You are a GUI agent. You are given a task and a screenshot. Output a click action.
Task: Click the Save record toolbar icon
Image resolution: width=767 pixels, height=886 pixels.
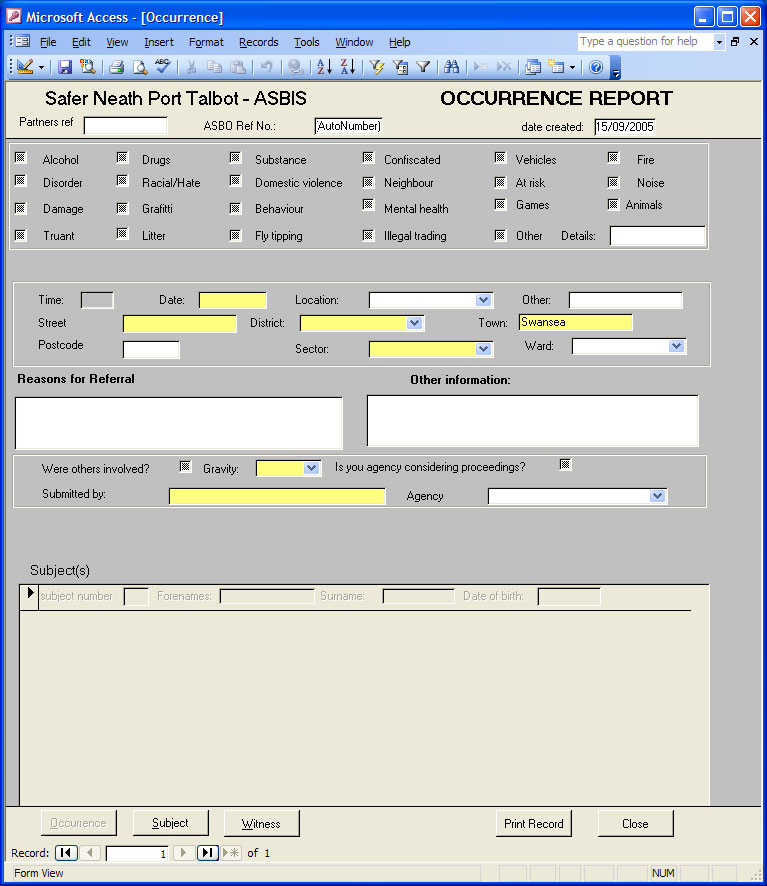pos(65,67)
